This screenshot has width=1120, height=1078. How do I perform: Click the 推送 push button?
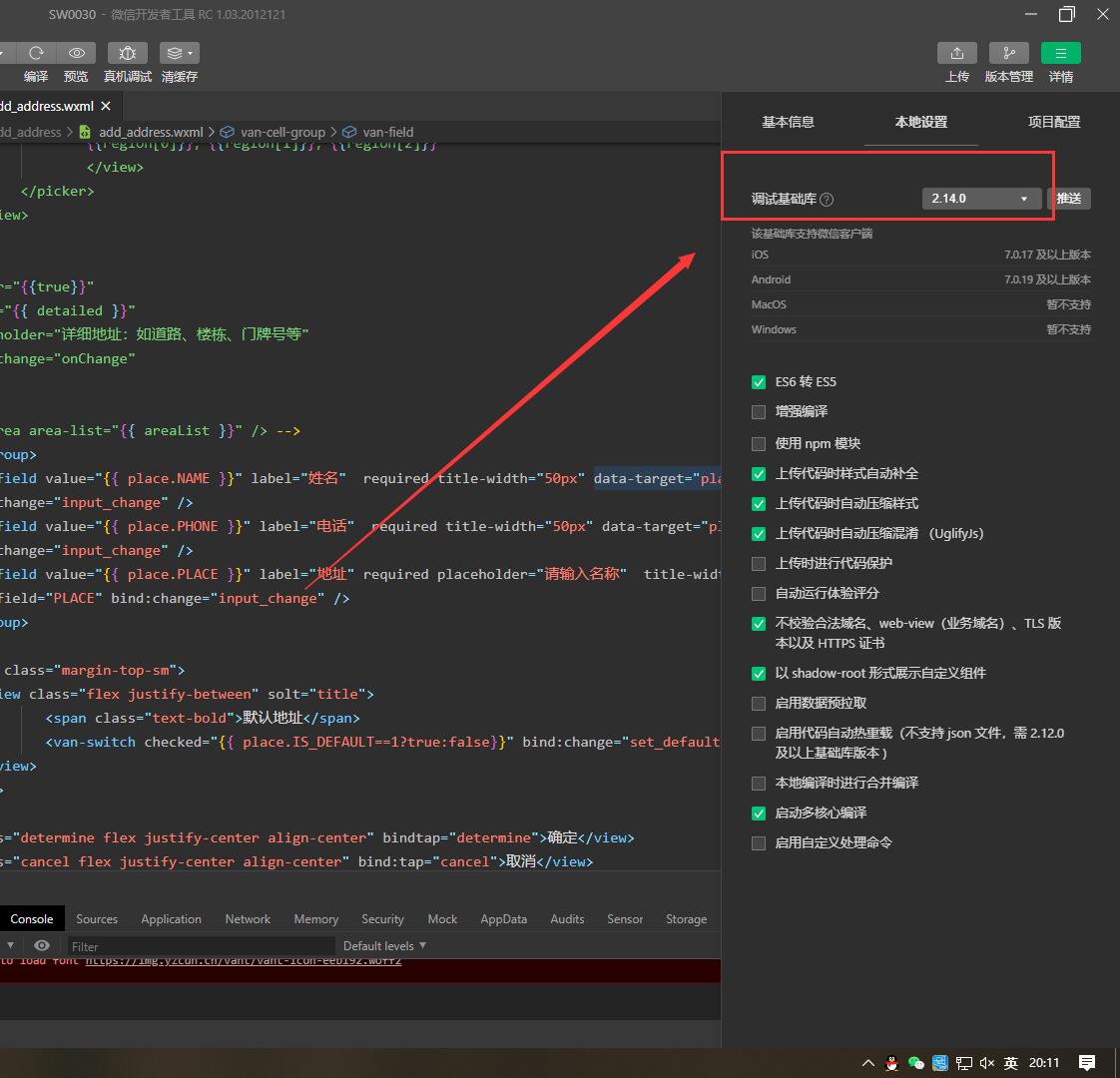pyautogui.click(x=1068, y=199)
